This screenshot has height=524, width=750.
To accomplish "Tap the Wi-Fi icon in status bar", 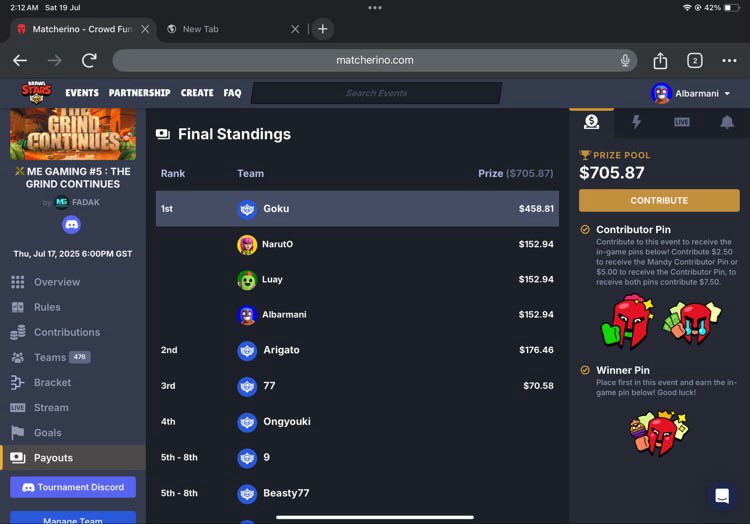I will [x=687, y=8].
